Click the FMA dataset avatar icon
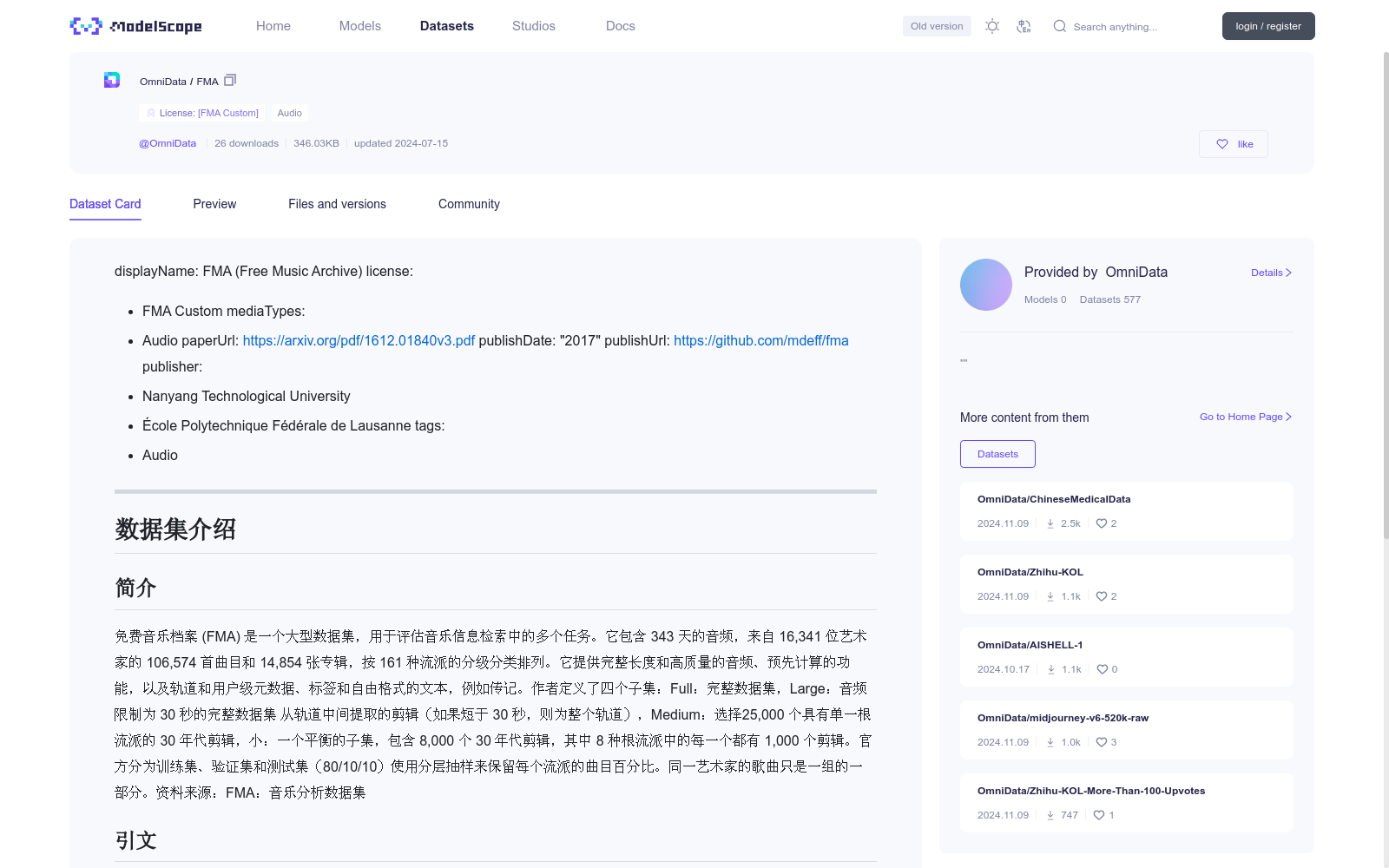 click(112, 80)
